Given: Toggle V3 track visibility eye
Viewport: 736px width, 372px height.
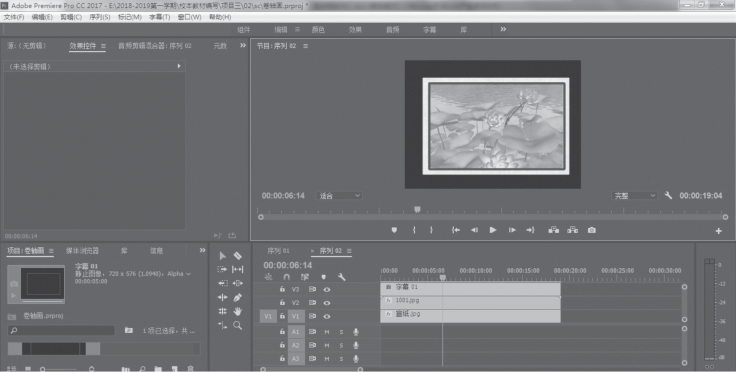Looking at the screenshot, I should click(327, 289).
